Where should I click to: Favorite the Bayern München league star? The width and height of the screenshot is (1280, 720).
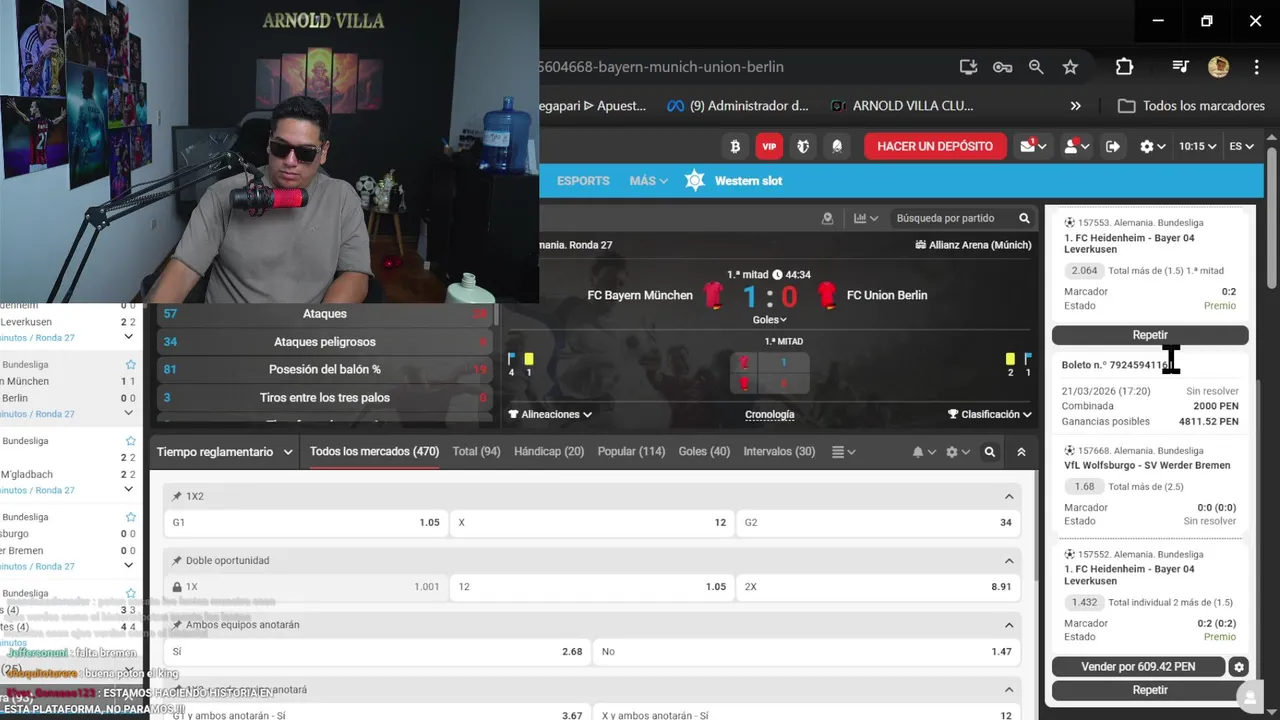coord(130,365)
